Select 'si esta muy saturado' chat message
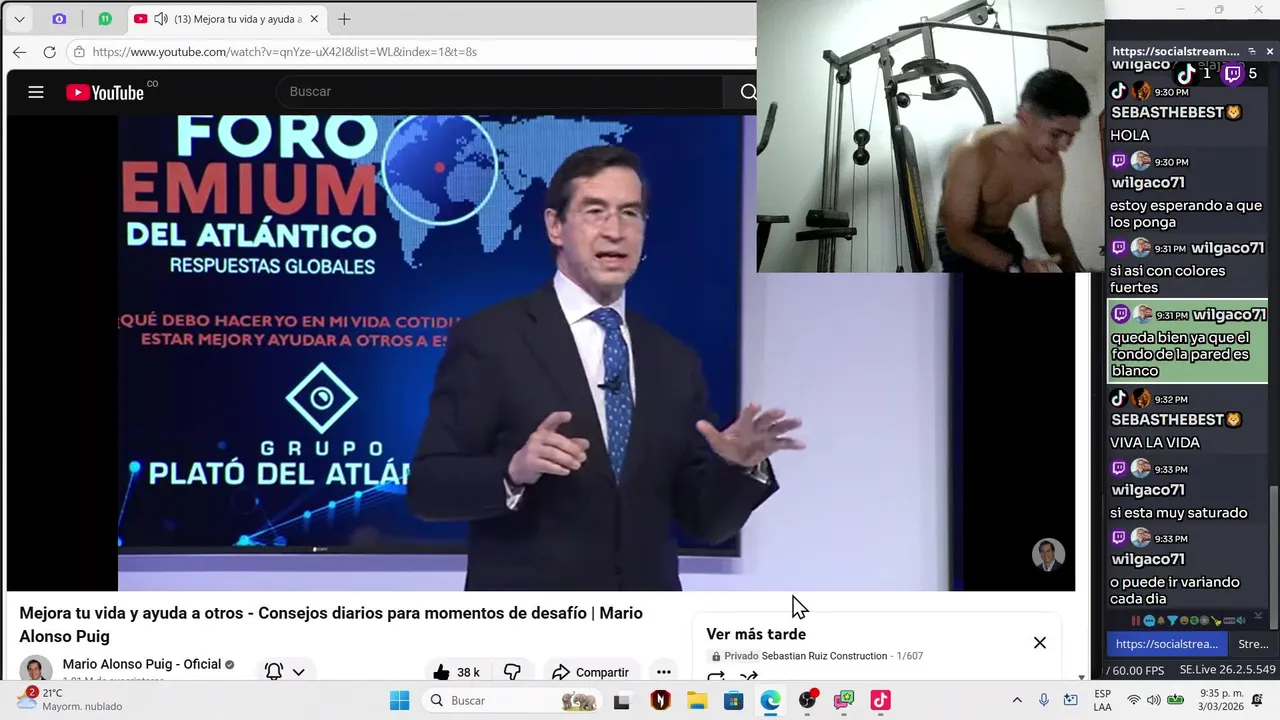 tap(1187, 490)
